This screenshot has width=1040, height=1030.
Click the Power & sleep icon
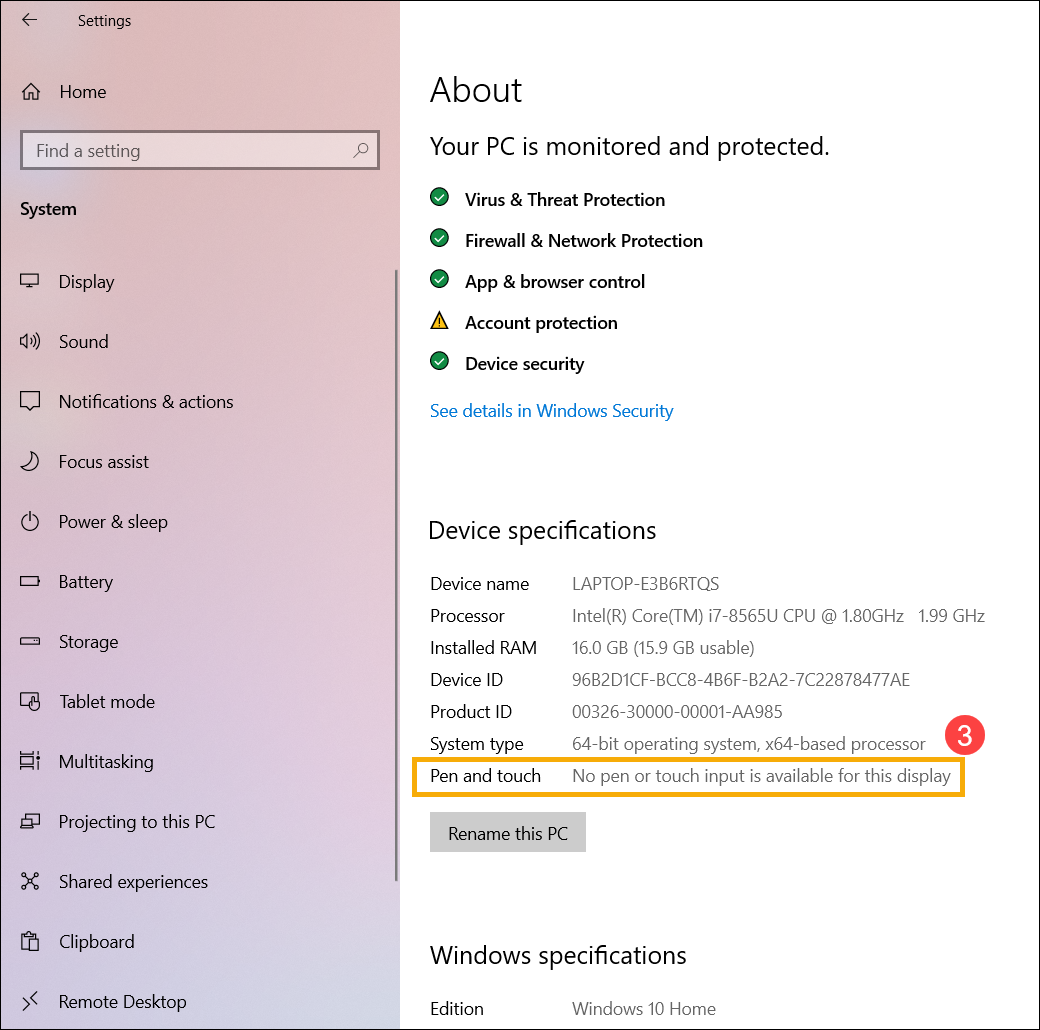tap(30, 522)
